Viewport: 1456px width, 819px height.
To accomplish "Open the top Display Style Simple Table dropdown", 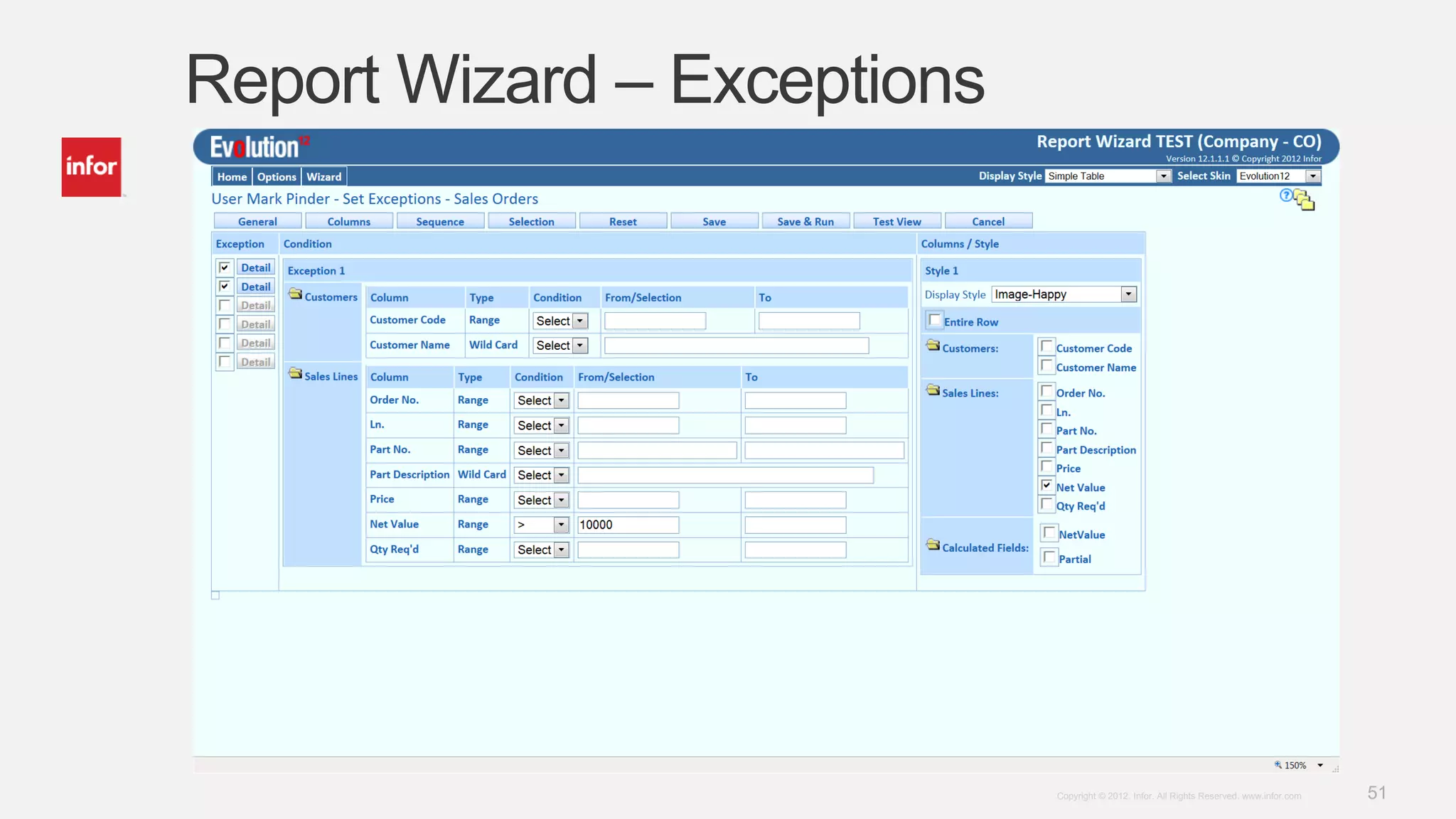I will click(x=1108, y=176).
